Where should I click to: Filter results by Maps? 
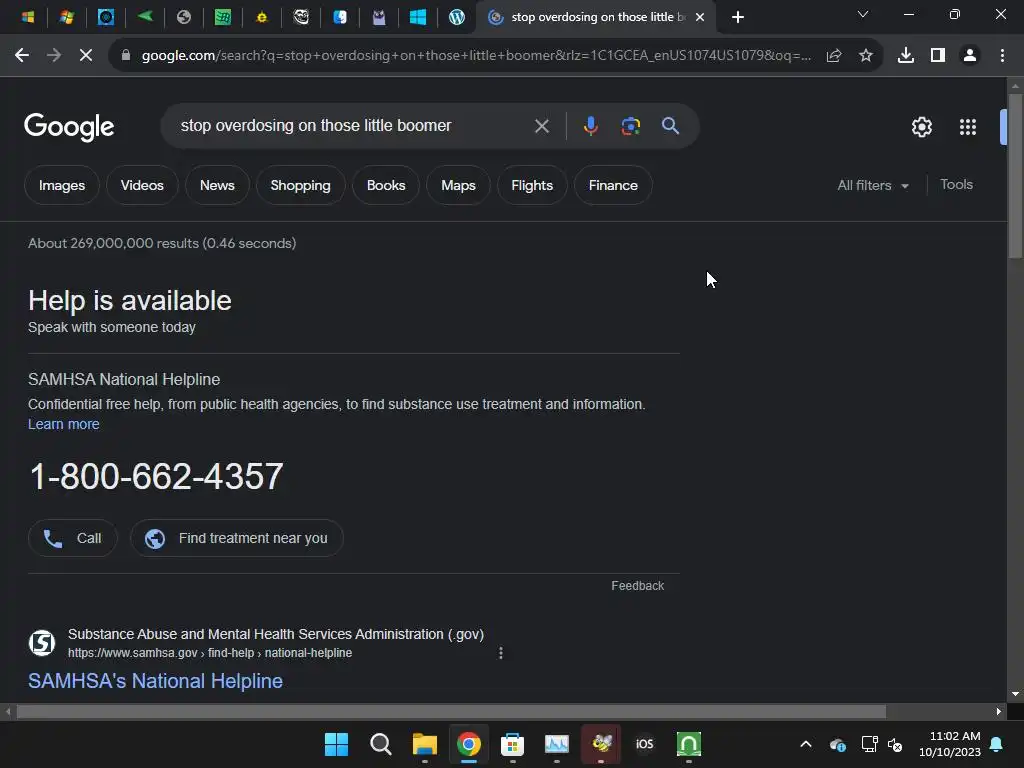point(458,185)
